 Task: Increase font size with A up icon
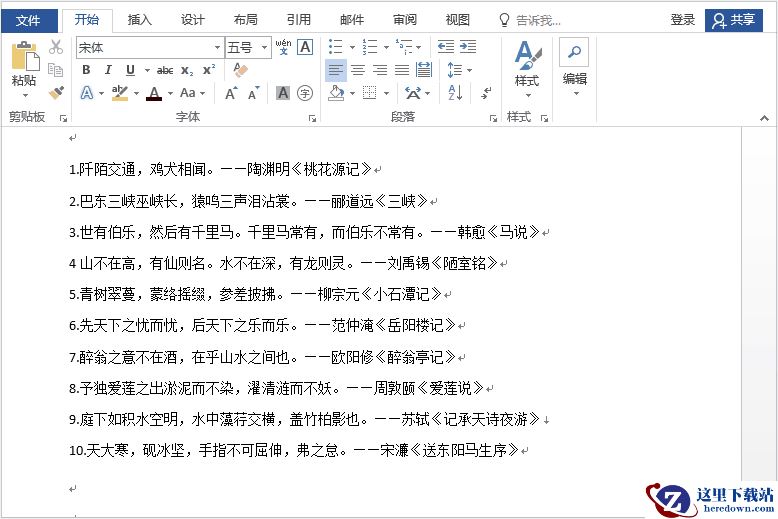point(231,93)
